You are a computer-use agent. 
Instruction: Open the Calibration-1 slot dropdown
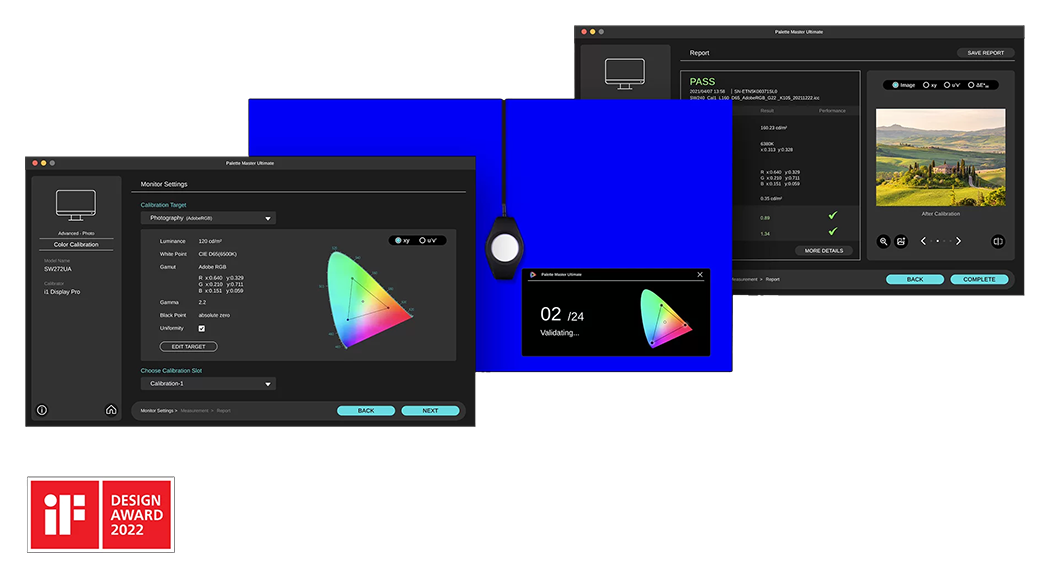coord(208,384)
